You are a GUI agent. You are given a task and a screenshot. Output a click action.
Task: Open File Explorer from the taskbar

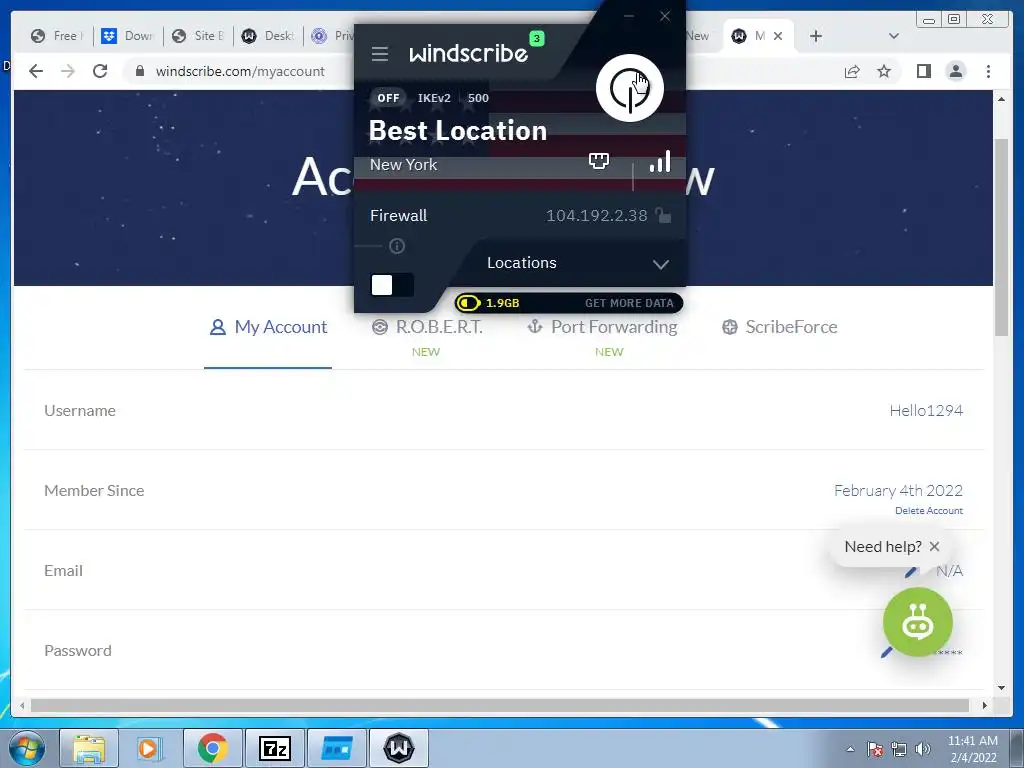[x=89, y=748]
